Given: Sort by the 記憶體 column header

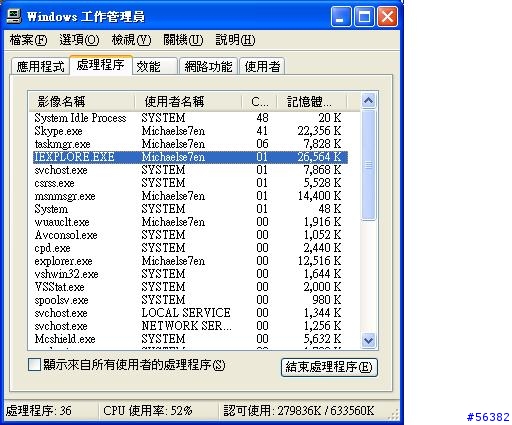Looking at the screenshot, I should click(312, 102).
